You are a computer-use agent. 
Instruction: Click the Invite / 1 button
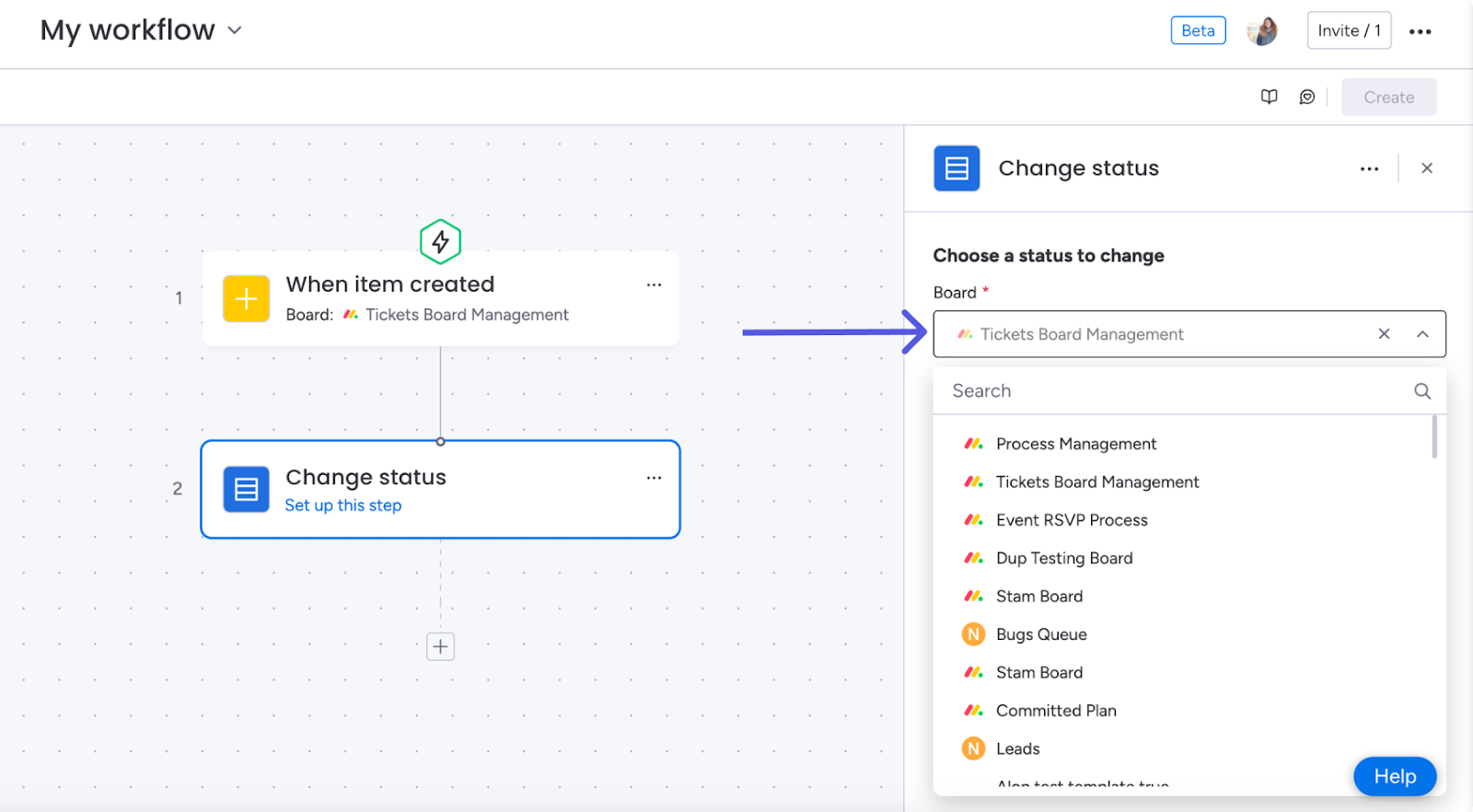pyautogui.click(x=1349, y=30)
